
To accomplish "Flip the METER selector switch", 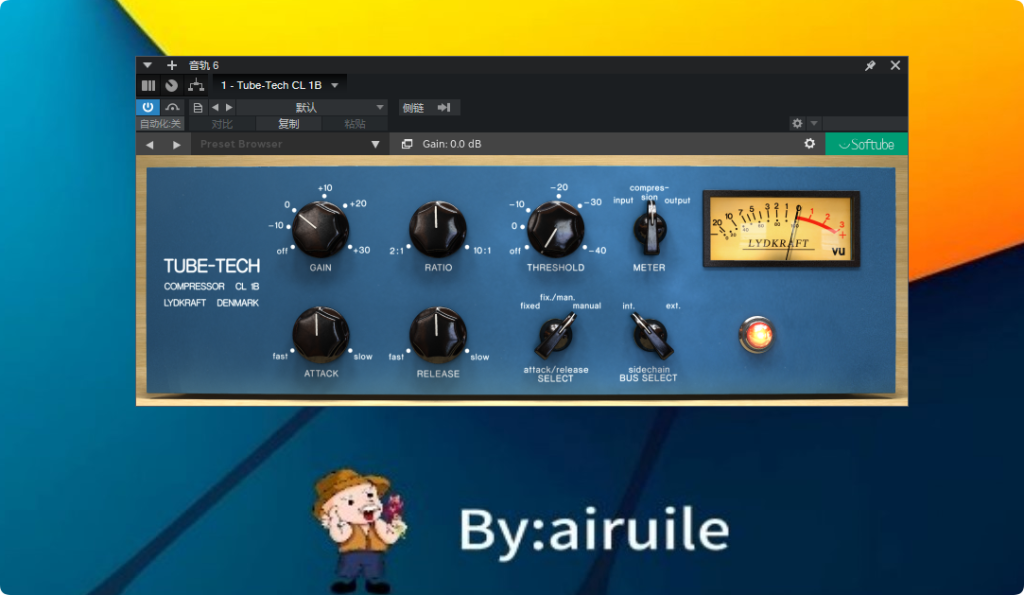I will 650,229.
